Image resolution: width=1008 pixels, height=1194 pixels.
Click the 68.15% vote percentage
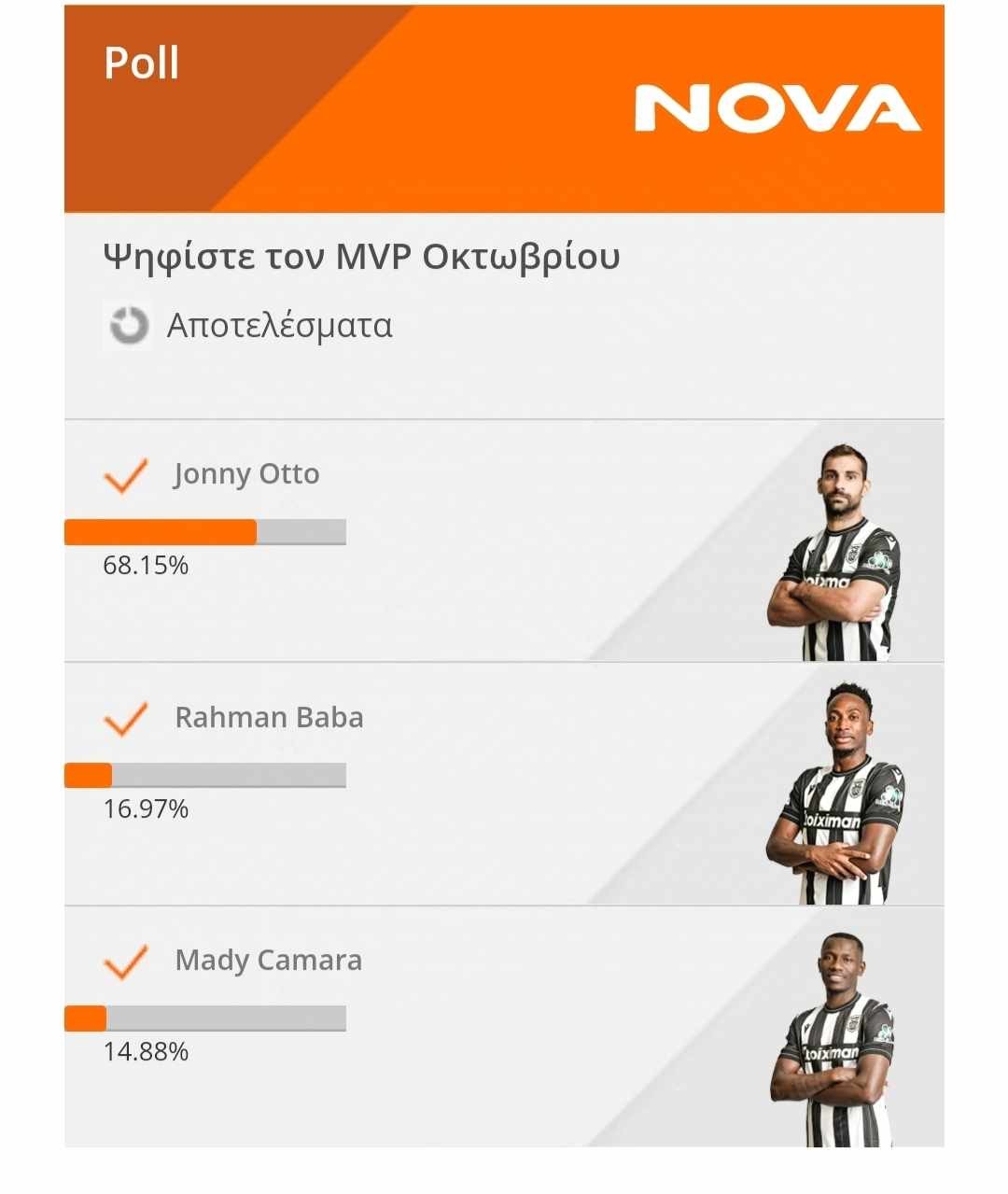tap(146, 566)
